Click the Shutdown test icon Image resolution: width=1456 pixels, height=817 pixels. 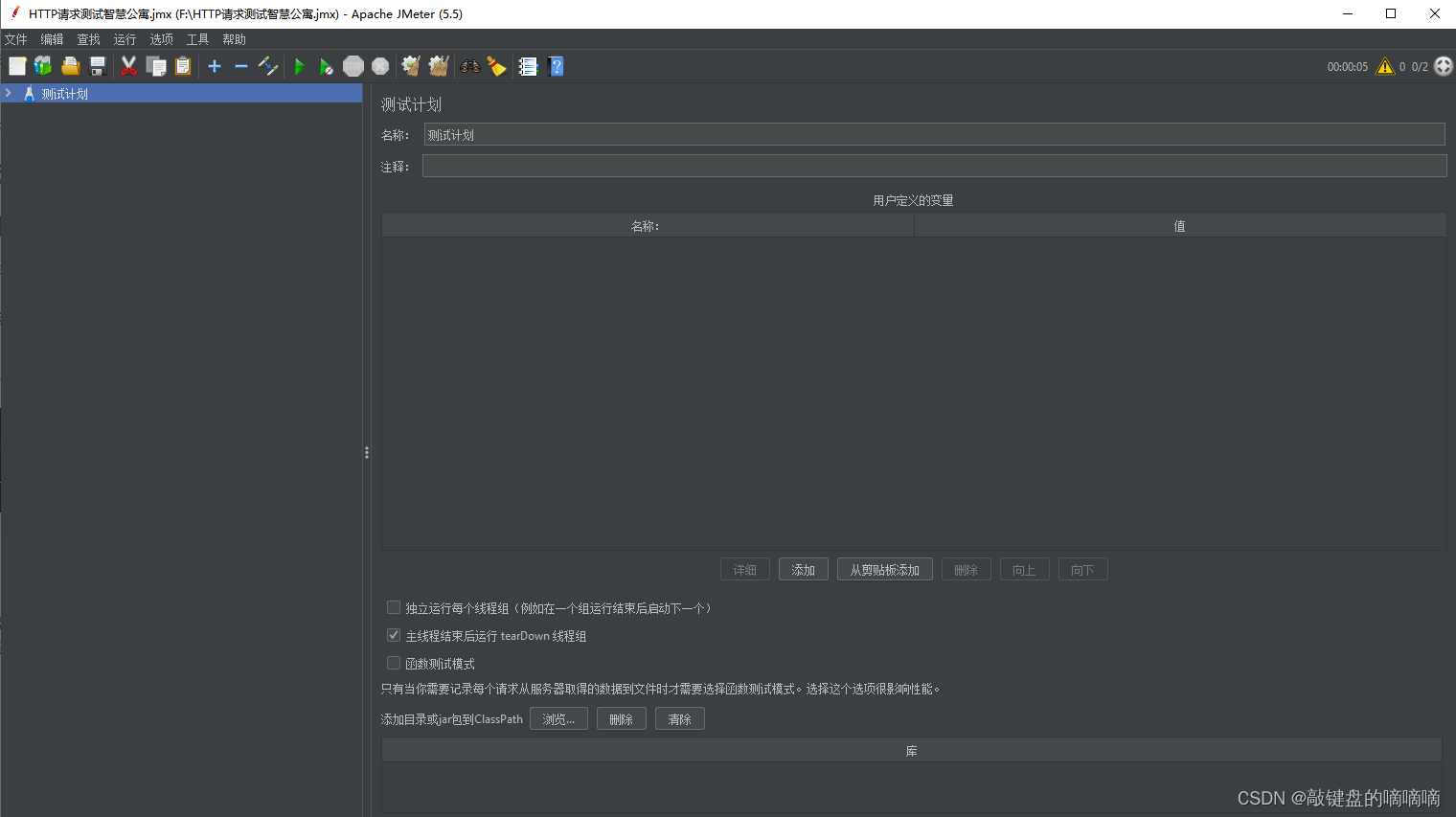point(380,66)
